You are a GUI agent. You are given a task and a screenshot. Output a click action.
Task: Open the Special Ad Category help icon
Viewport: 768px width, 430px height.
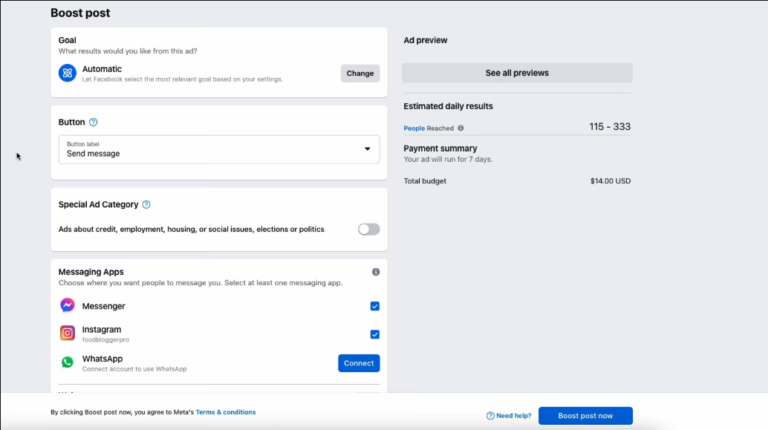(146, 205)
